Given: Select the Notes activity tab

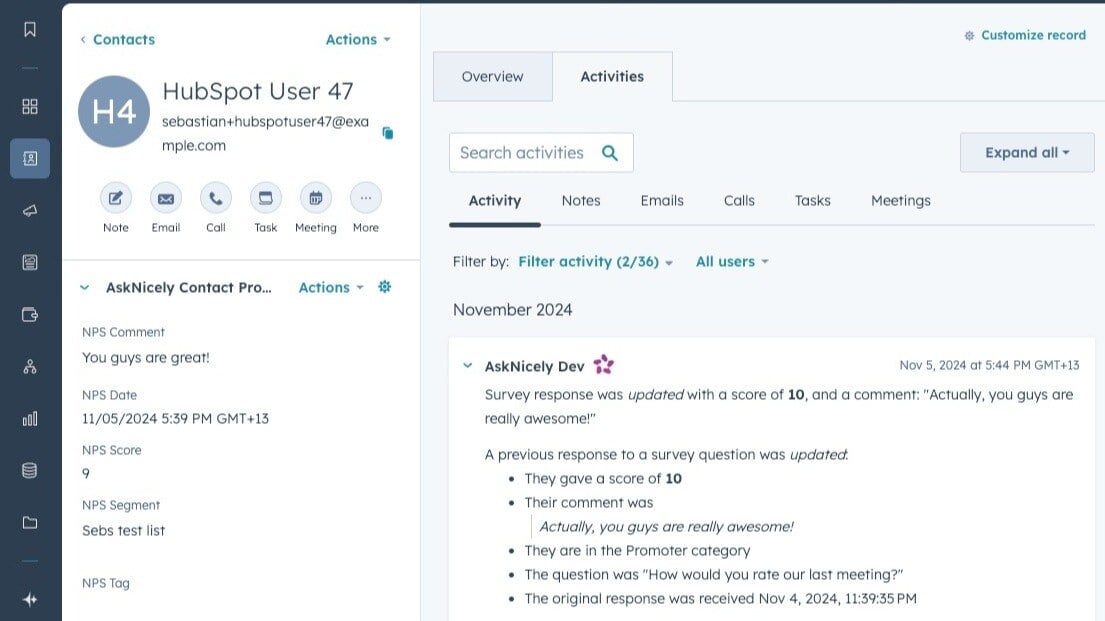Looking at the screenshot, I should (x=581, y=201).
